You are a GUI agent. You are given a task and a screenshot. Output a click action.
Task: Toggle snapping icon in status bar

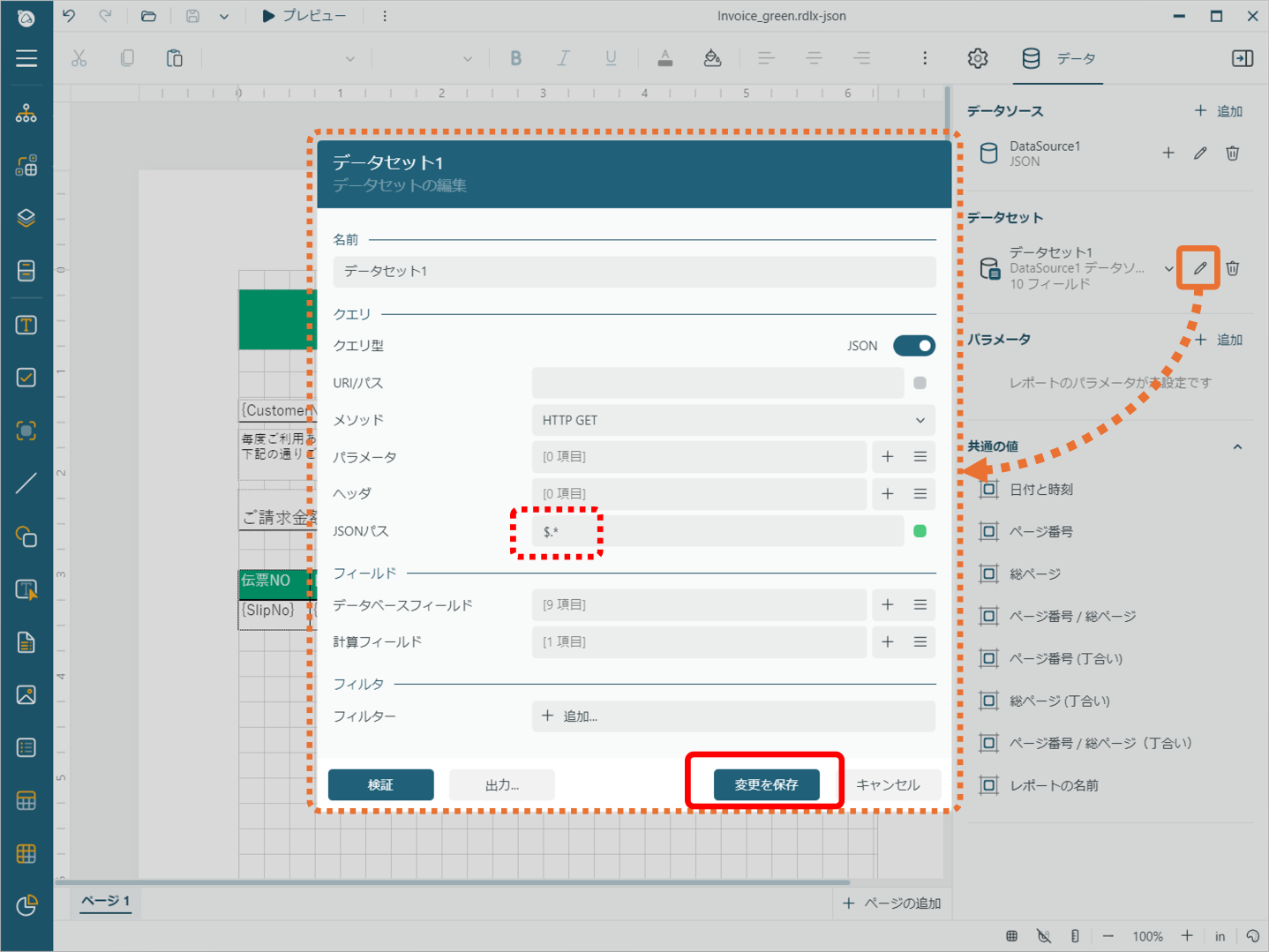pyautogui.click(x=1044, y=936)
